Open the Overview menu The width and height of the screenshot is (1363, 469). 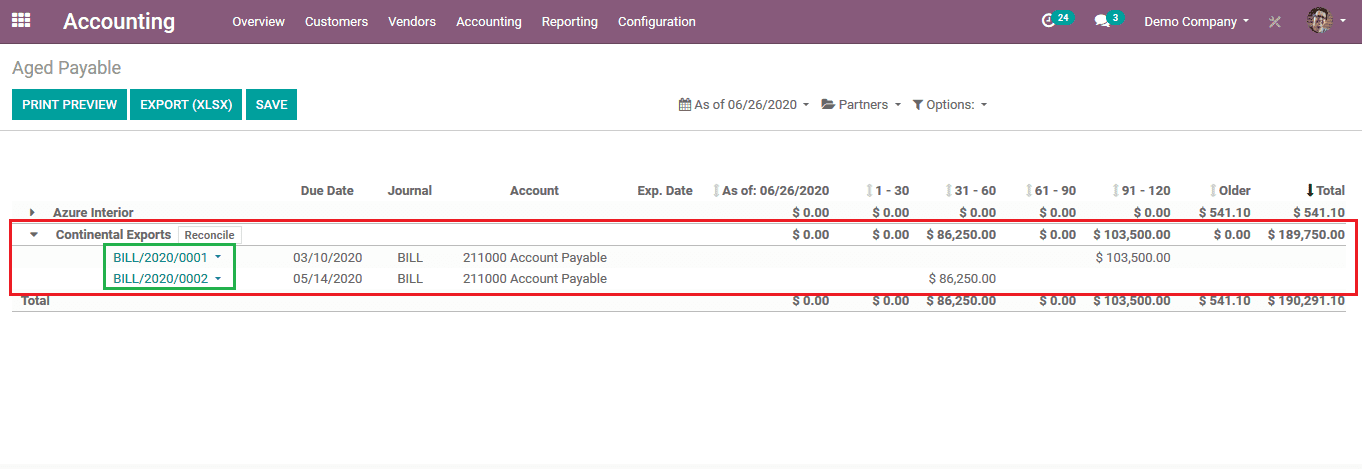tap(258, 21)
